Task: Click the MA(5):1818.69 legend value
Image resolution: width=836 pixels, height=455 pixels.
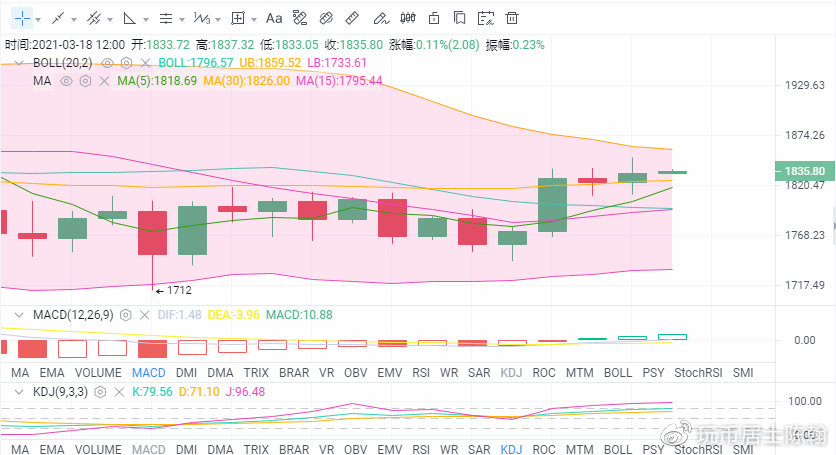Action: tap(157, 81)
